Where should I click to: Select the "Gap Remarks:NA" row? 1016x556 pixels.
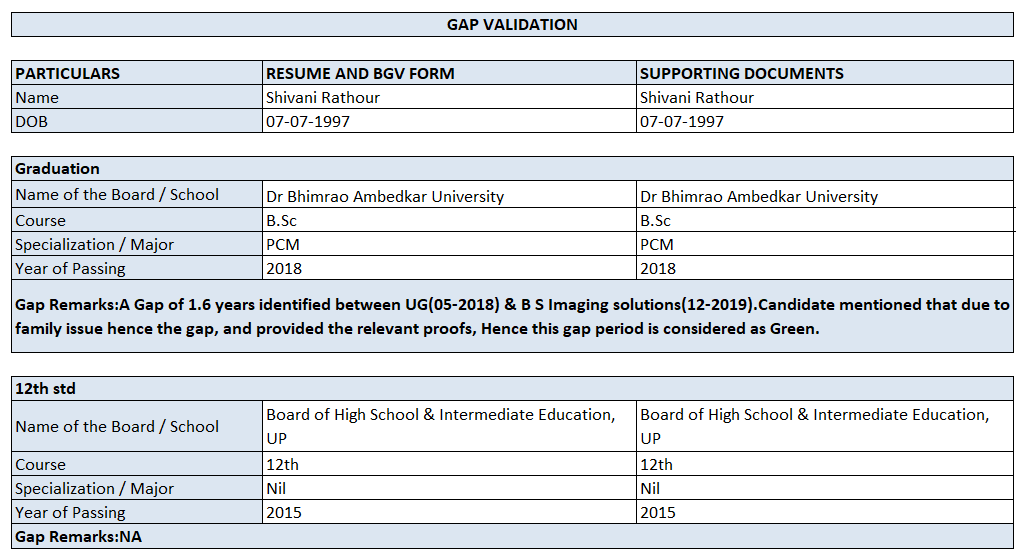[x=512, y=537]
